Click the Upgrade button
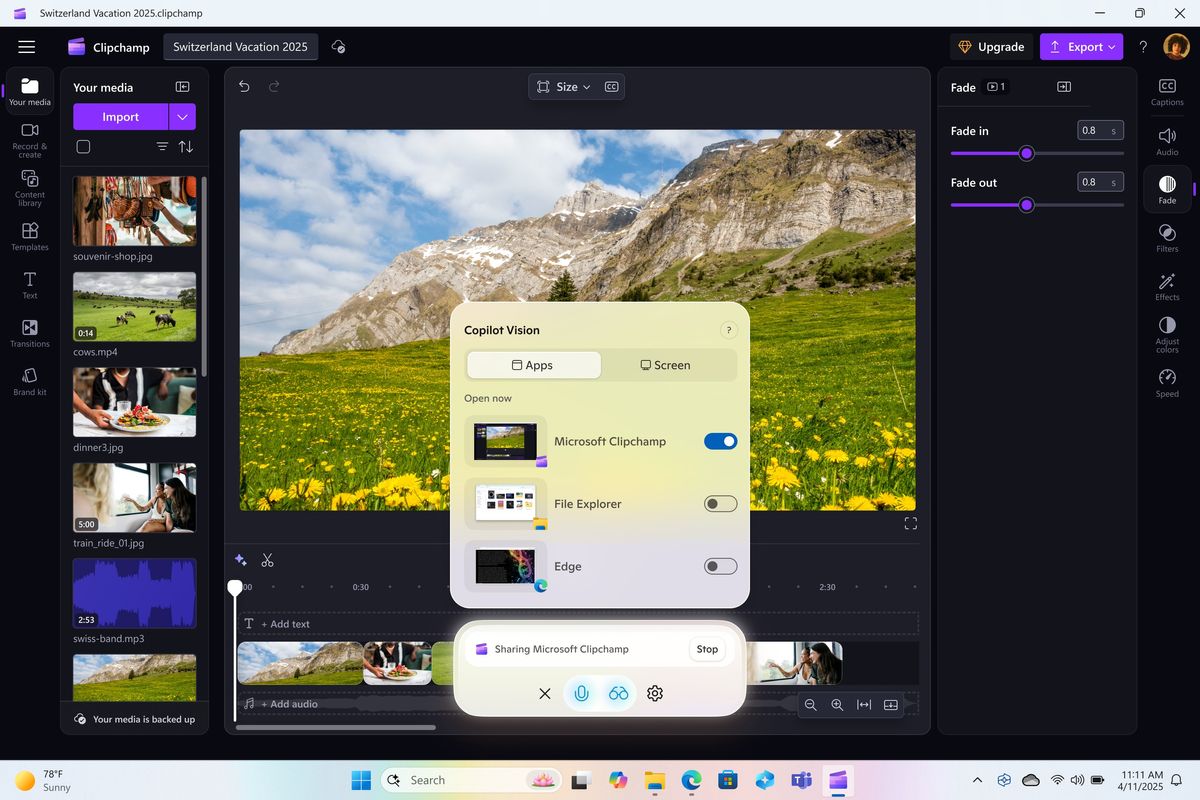 pos(991,47)
